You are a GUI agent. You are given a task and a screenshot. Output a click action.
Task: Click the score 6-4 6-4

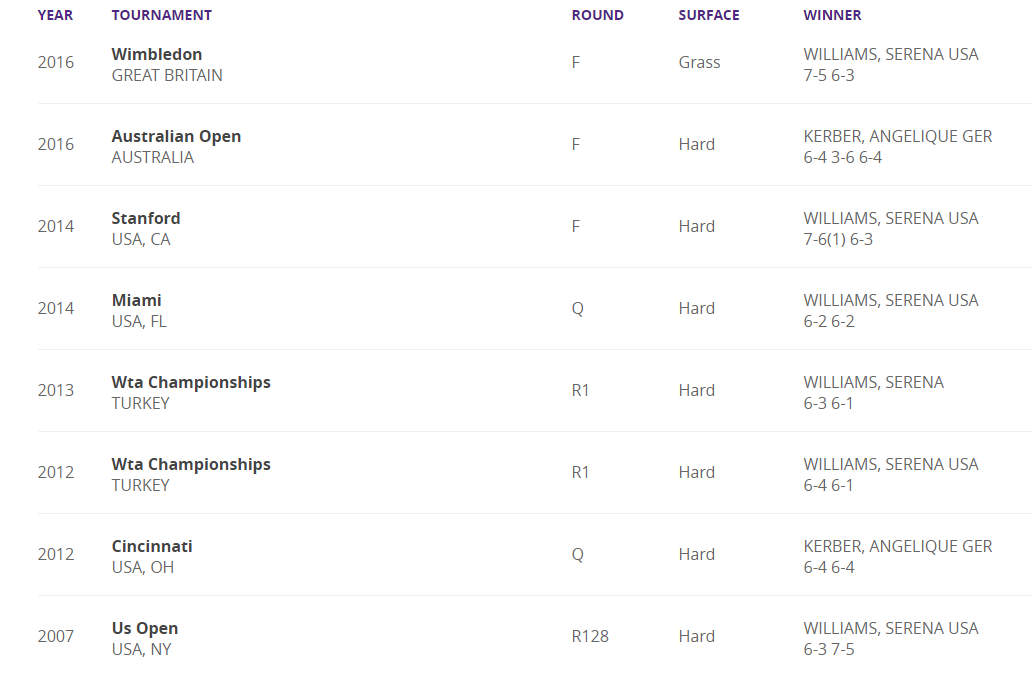click(x=829, y=567)
